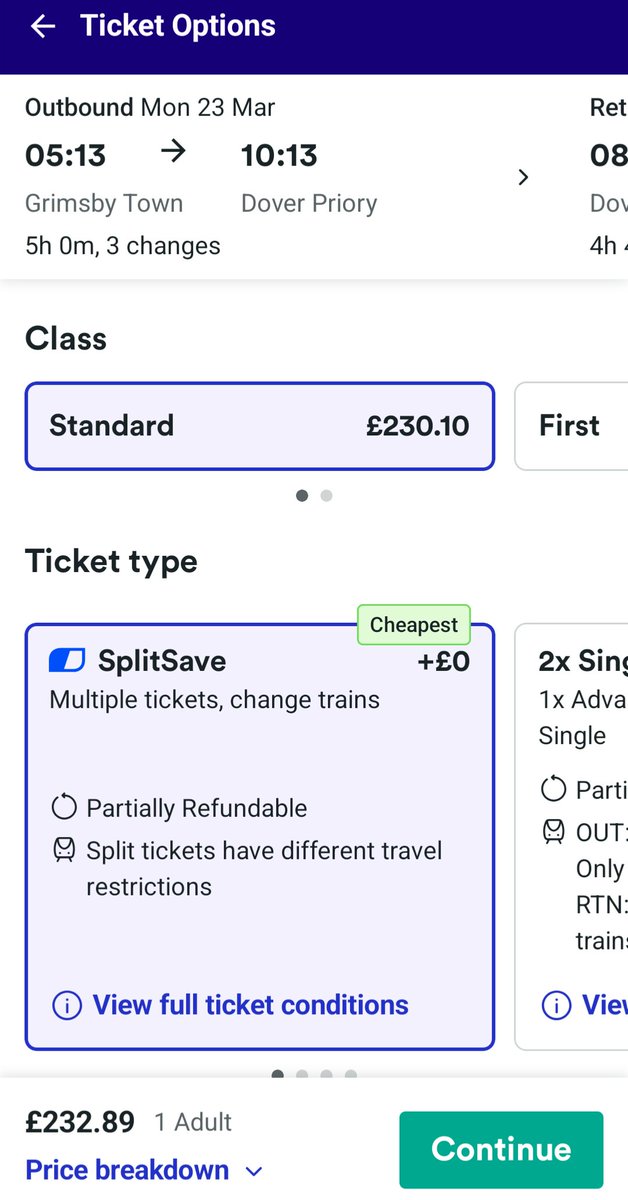Tap the Partially Refundable refresh icon
Screen dimensions: 628x1200
64,808
